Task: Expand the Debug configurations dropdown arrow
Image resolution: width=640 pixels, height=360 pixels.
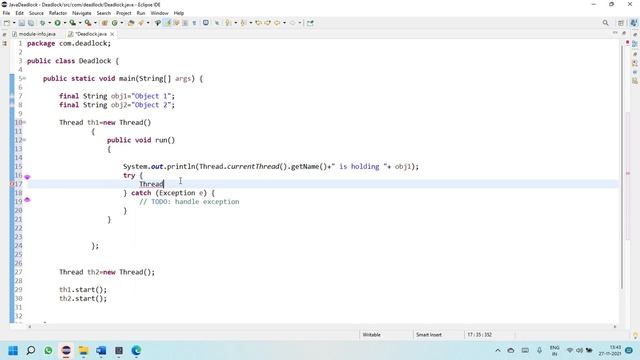Action: coord(49,23)
